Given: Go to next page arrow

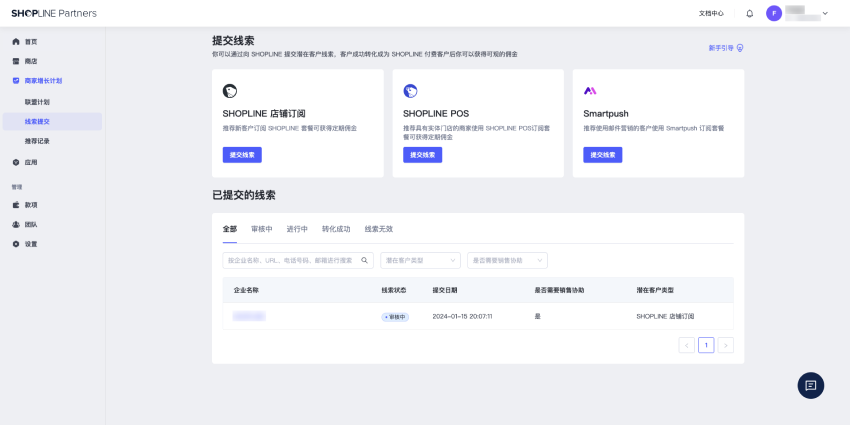Looking at the screenshot, I should tap(726, 345).
